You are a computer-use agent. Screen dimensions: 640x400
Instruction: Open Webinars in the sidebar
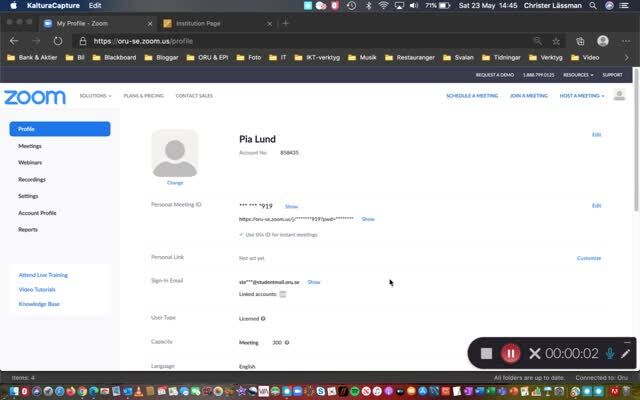(30, 162)
